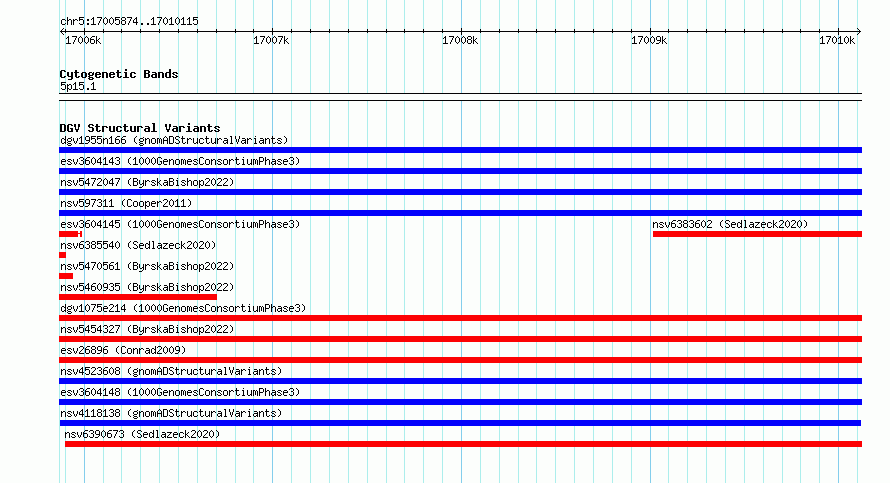This screenshot has height=483, width=890.
Task: Open nsv5454327 ByrskaBishop2022 variant label
Action: (147, 329)
